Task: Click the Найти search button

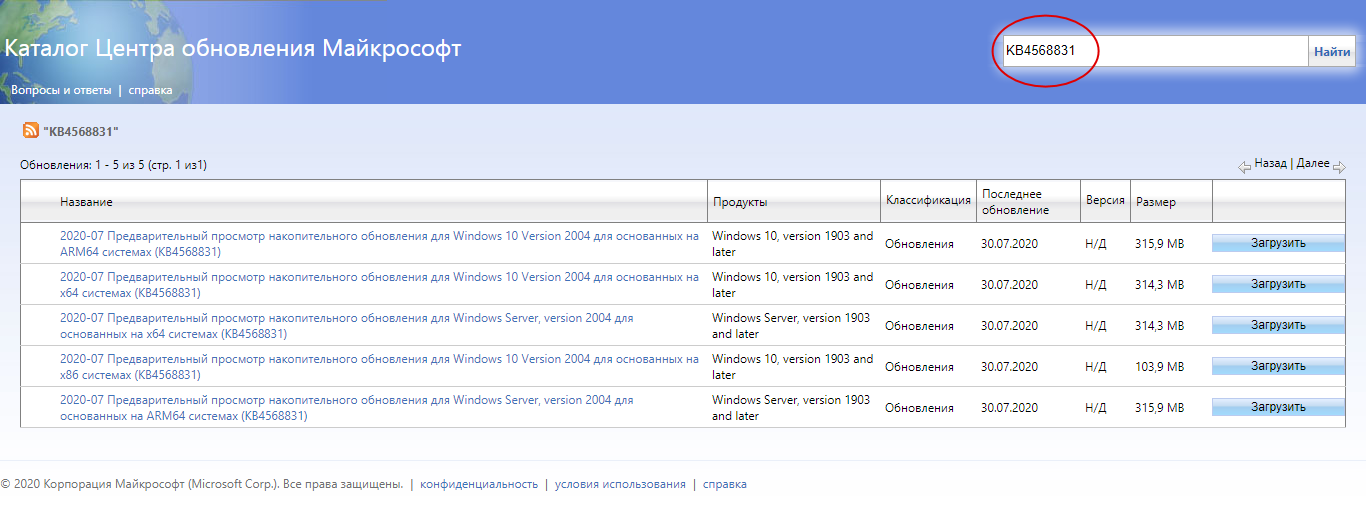Action: (x=1332, y=51)
